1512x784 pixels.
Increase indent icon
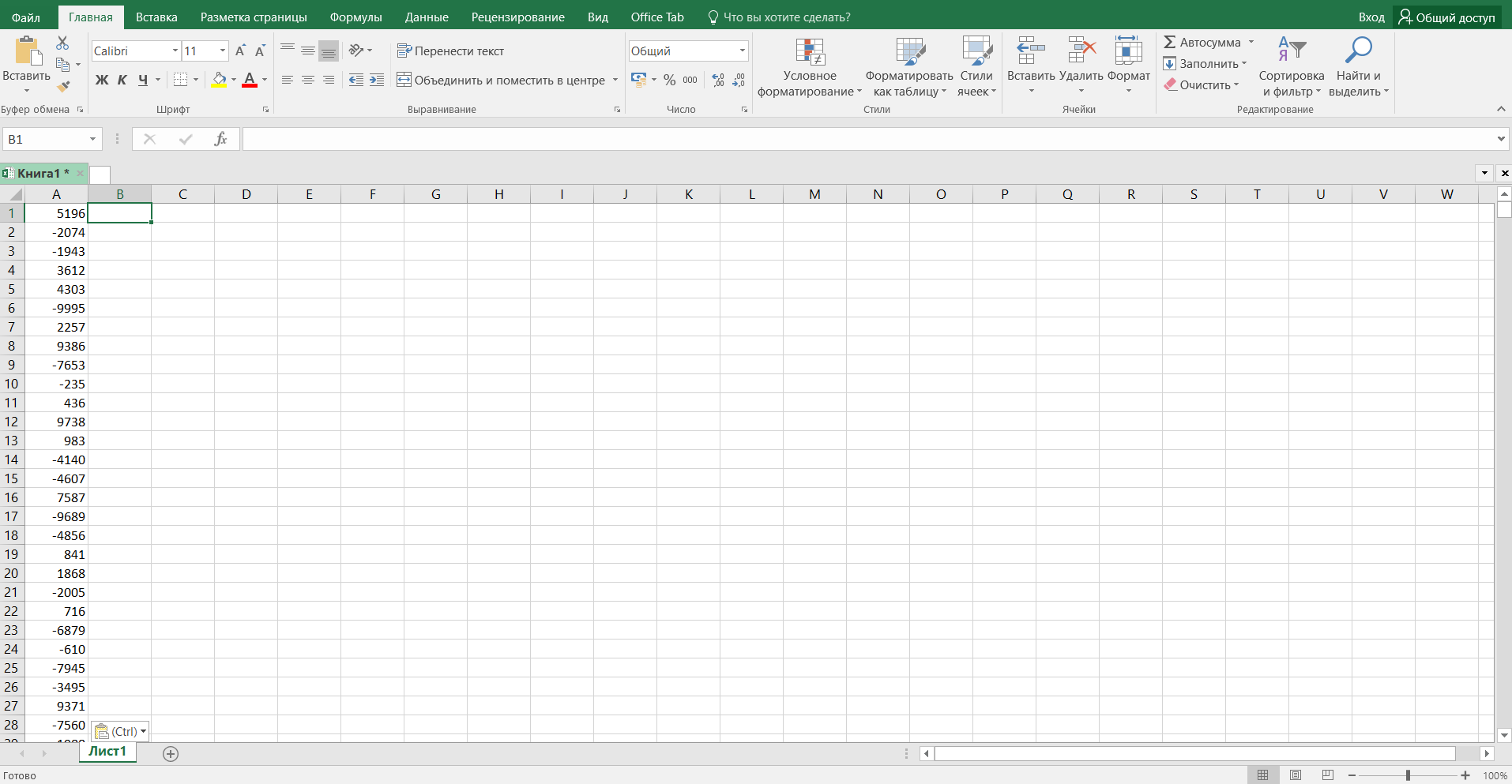377,80
